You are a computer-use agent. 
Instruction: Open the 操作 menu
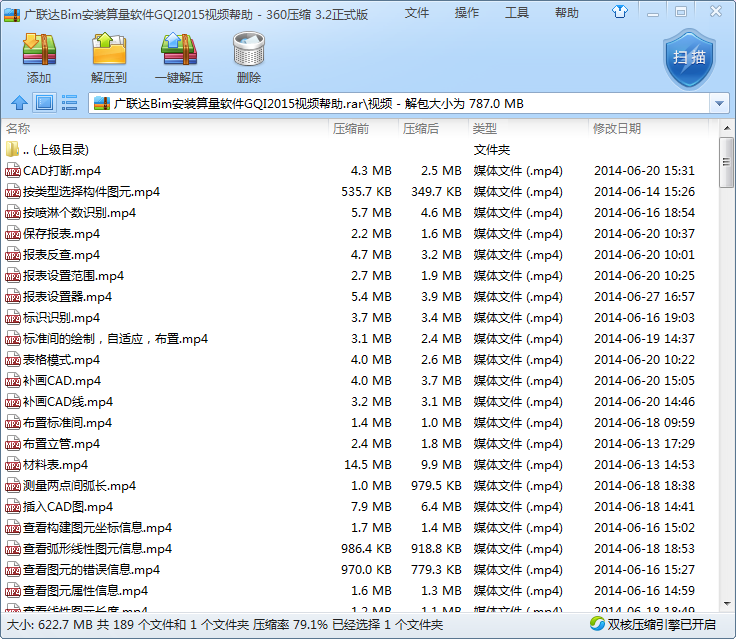point(467,13)
